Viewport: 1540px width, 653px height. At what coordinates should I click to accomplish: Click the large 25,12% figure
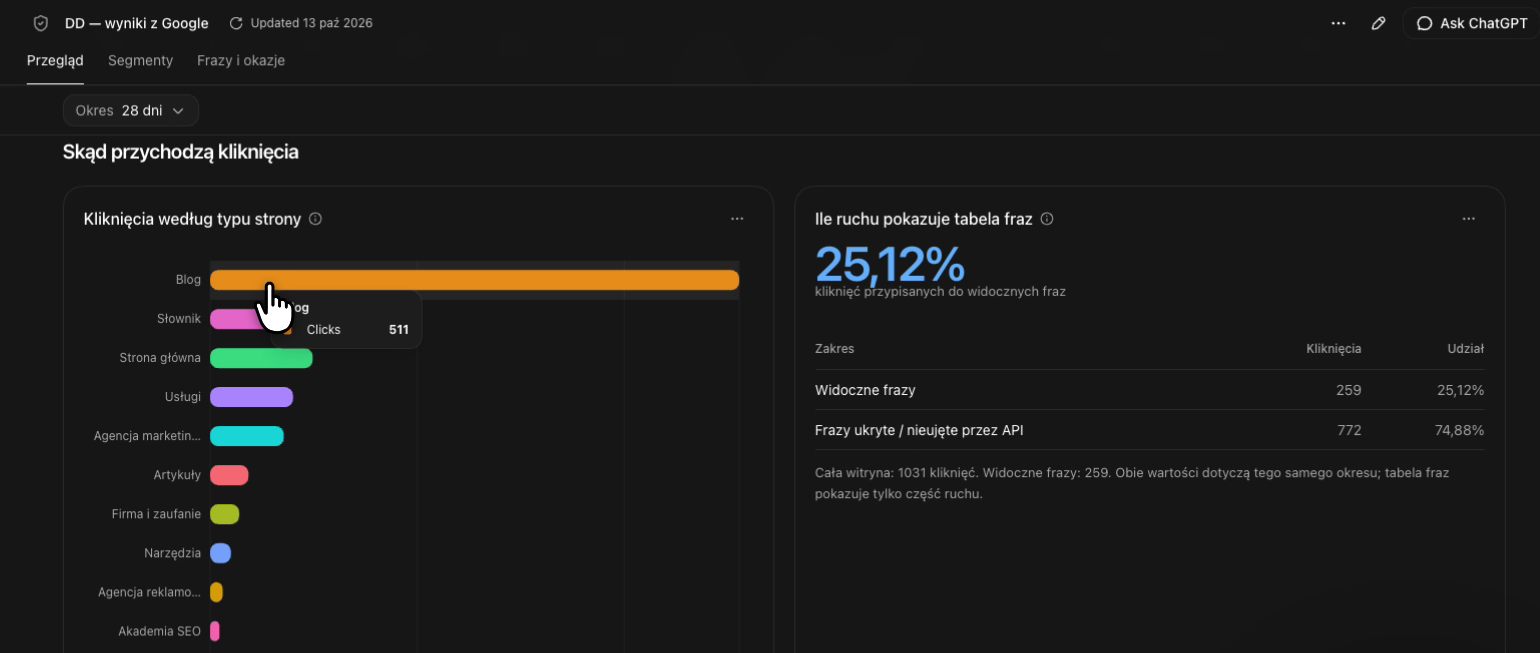(x=890, y=265)
